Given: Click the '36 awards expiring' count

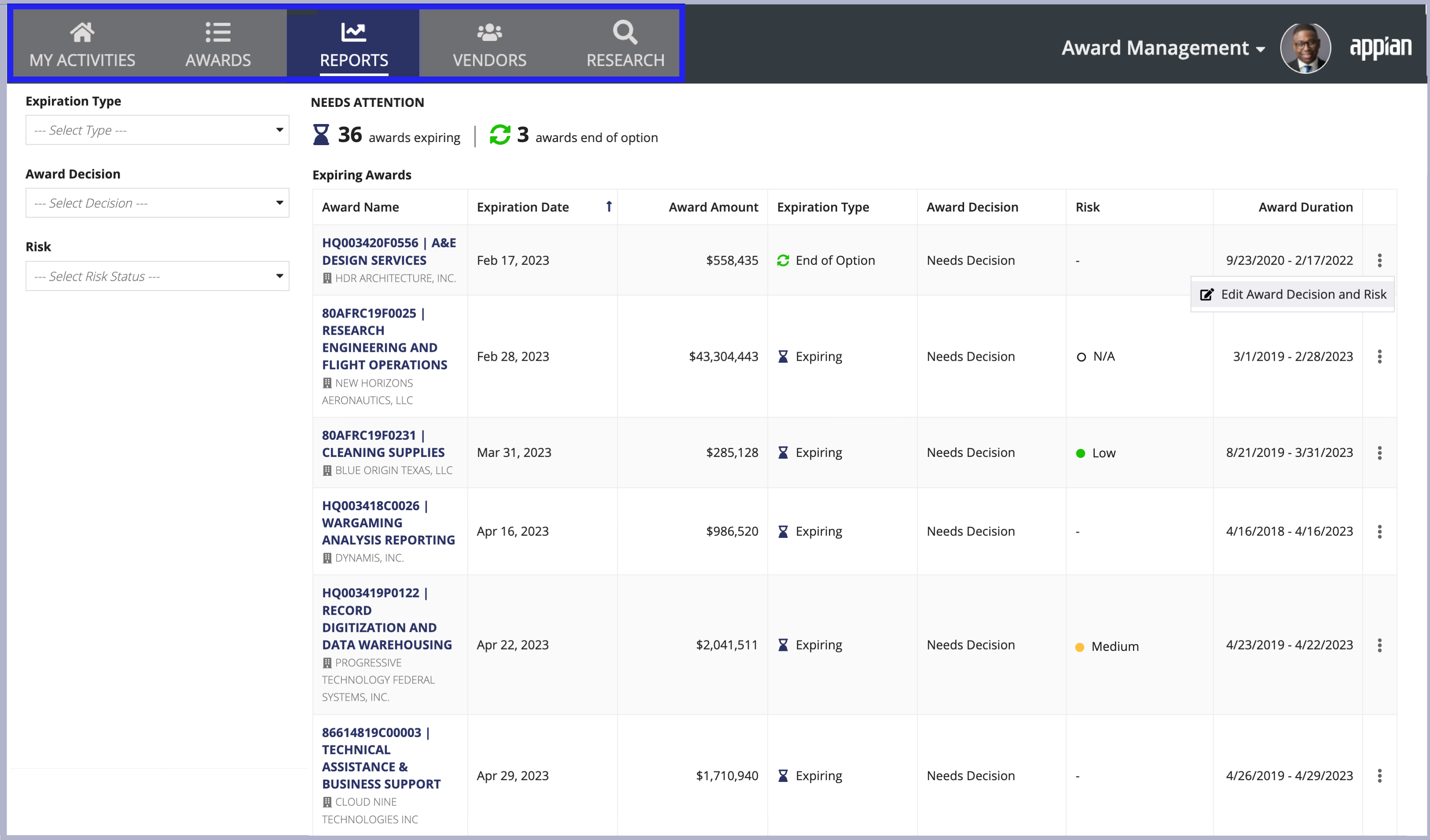Looking at the screenshot, I should point(399,135).
